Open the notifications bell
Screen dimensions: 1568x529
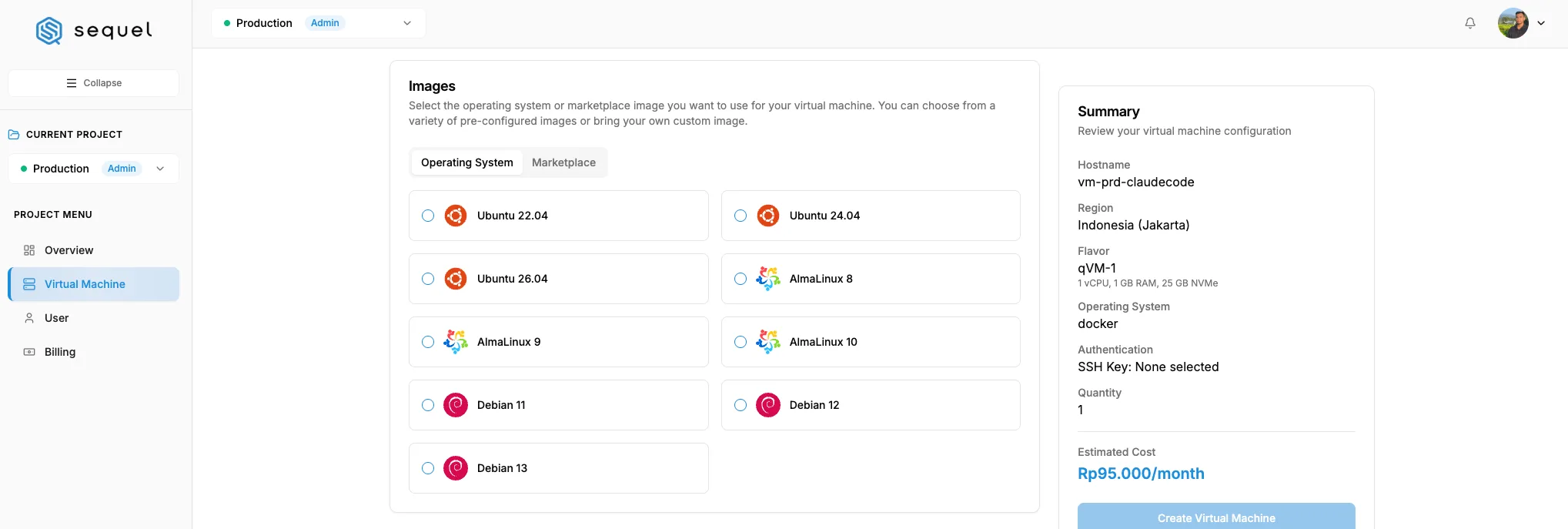[x=1469, y=23]
